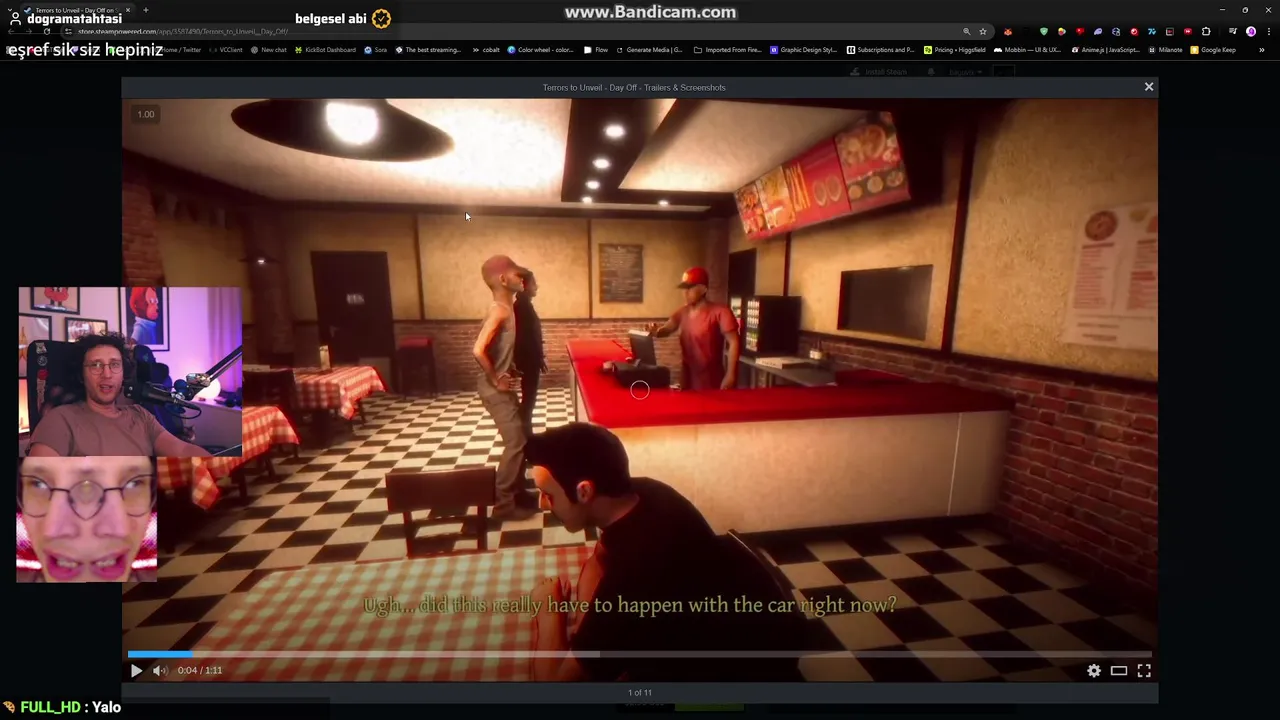This screenshot has width=1280, height=720.
Task: Seek along the video progress bar
Action: tap(640, 654)
